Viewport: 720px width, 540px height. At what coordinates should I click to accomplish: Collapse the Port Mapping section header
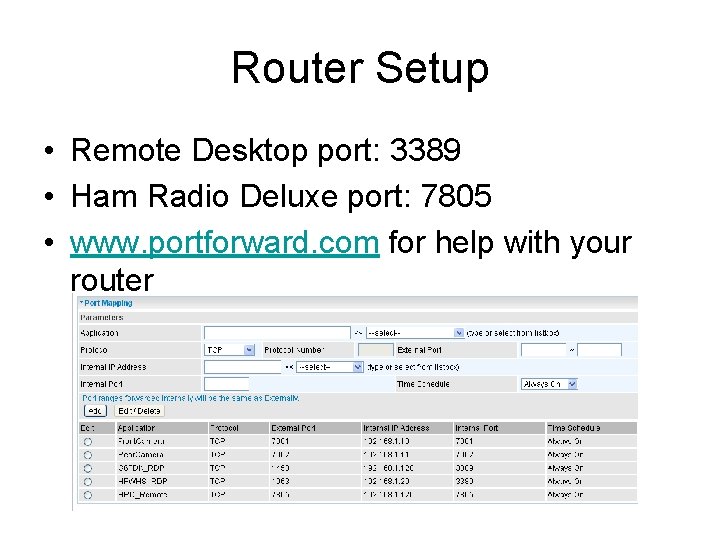[x=106, y=303]
